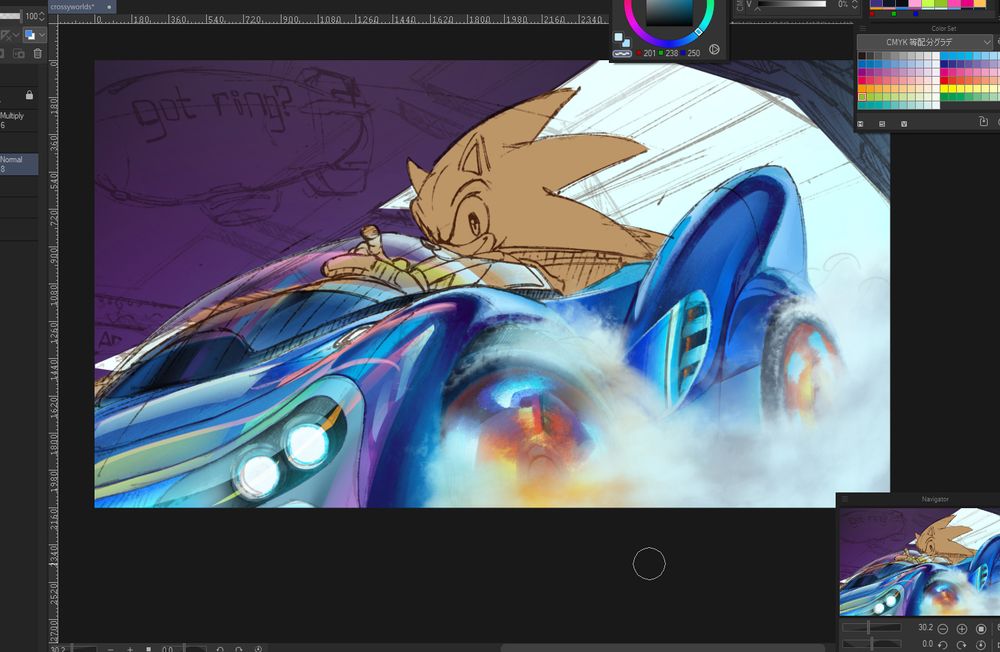Click the hue ring handle on color wheel
The image size is (1000, 652).
(x=698, y=31)
